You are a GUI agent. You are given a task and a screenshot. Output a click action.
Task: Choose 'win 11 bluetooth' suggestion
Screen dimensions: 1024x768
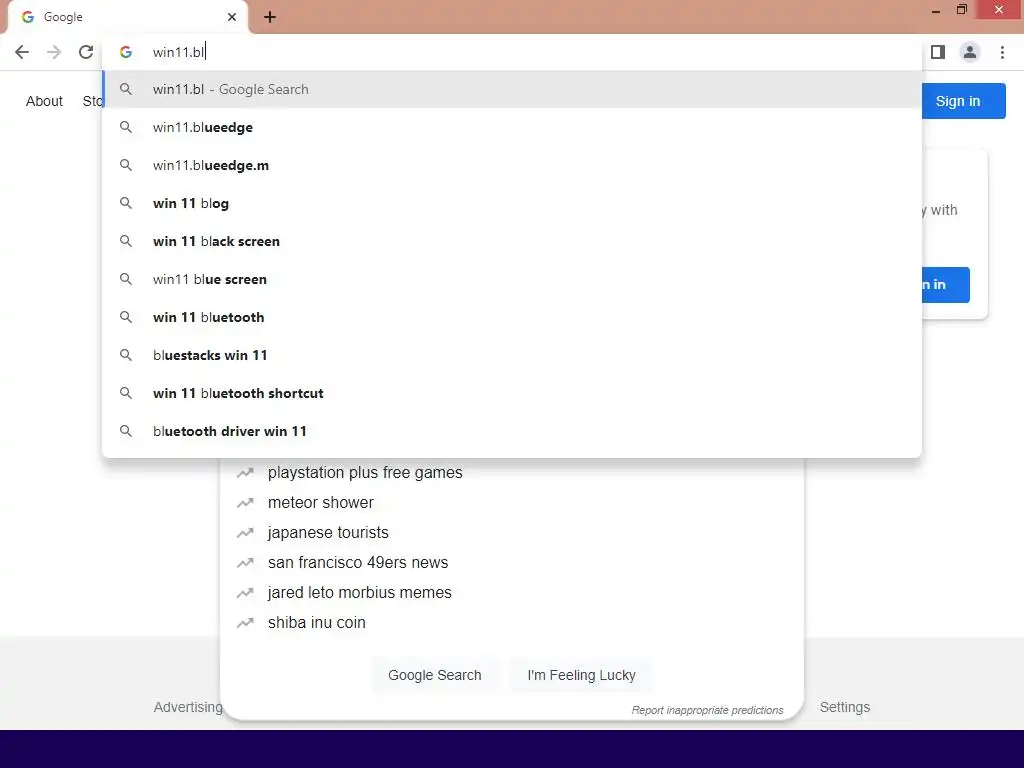[x=512, y=317]
